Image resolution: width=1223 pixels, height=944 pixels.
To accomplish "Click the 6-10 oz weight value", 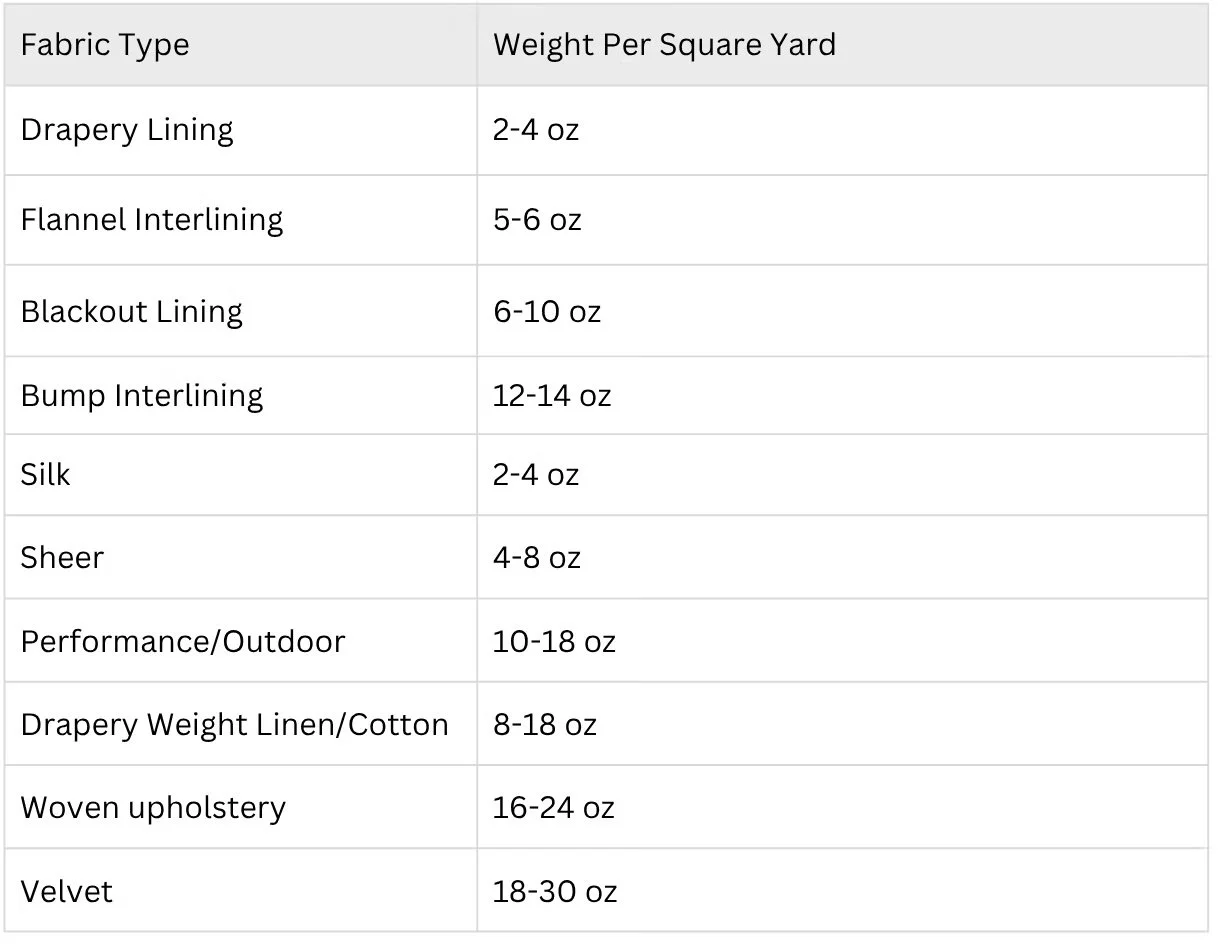I will click(547, 311).
